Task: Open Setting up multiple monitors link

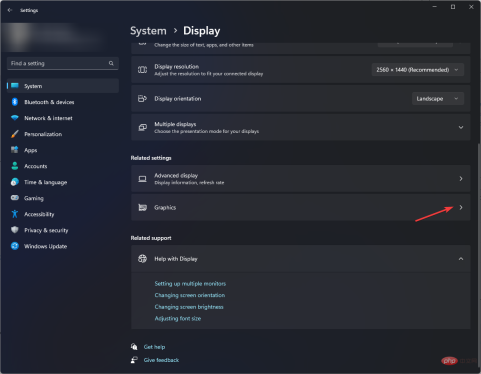Action: pos(190,284)
